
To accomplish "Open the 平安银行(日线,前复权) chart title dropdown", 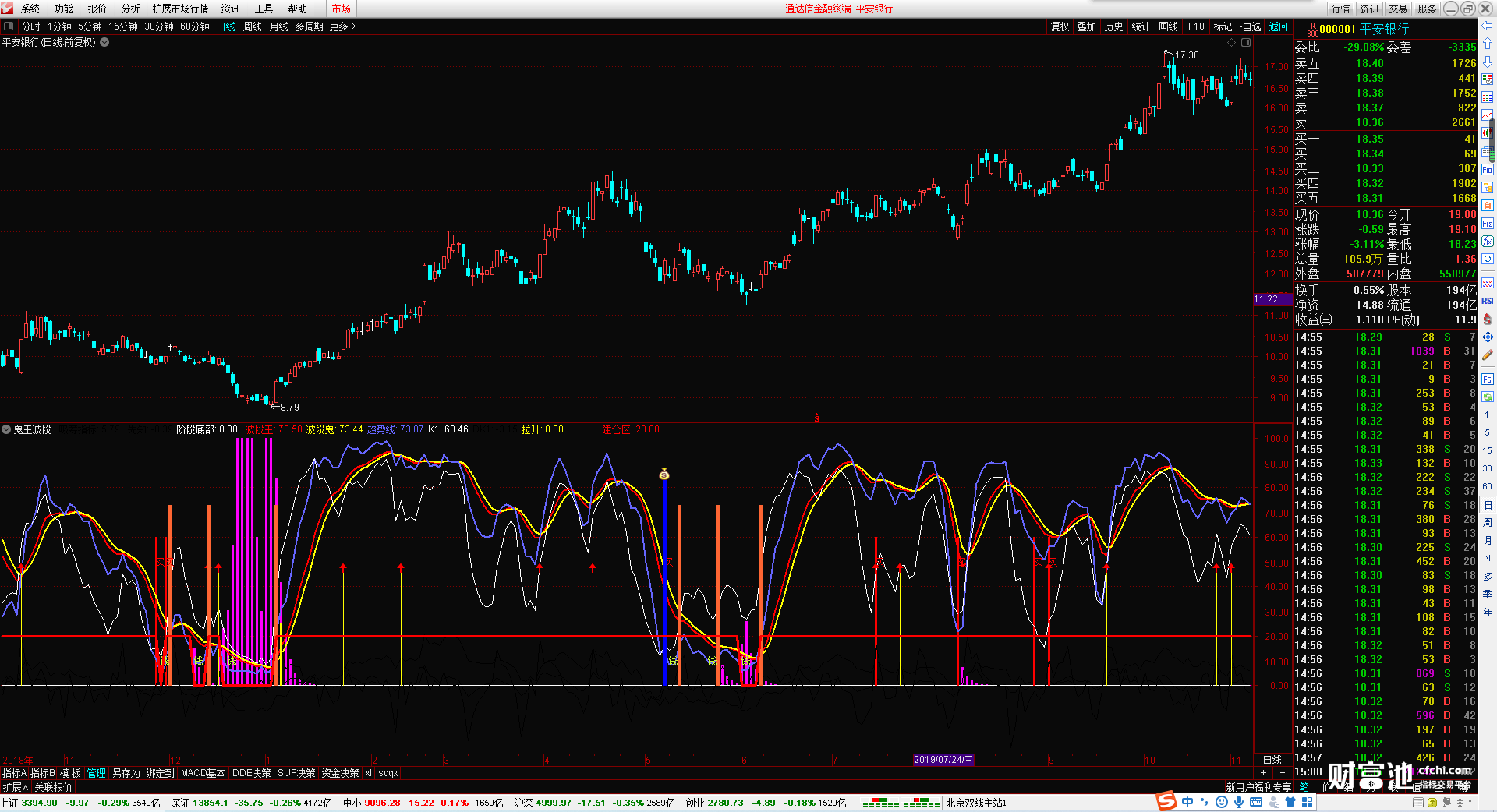I will pyautogui.click(x=104, y=42).
